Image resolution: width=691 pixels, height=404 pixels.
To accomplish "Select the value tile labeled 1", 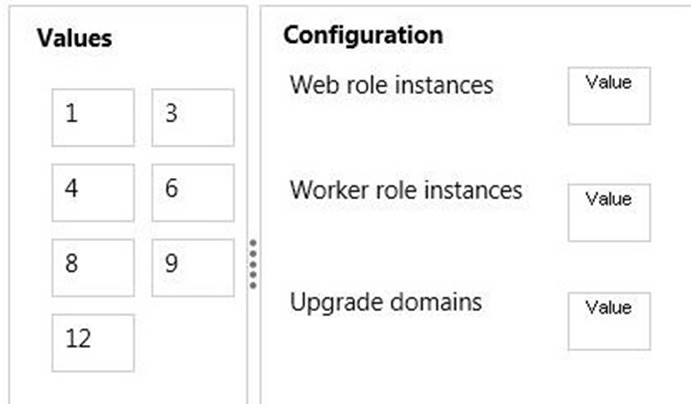I will (93, 117).
